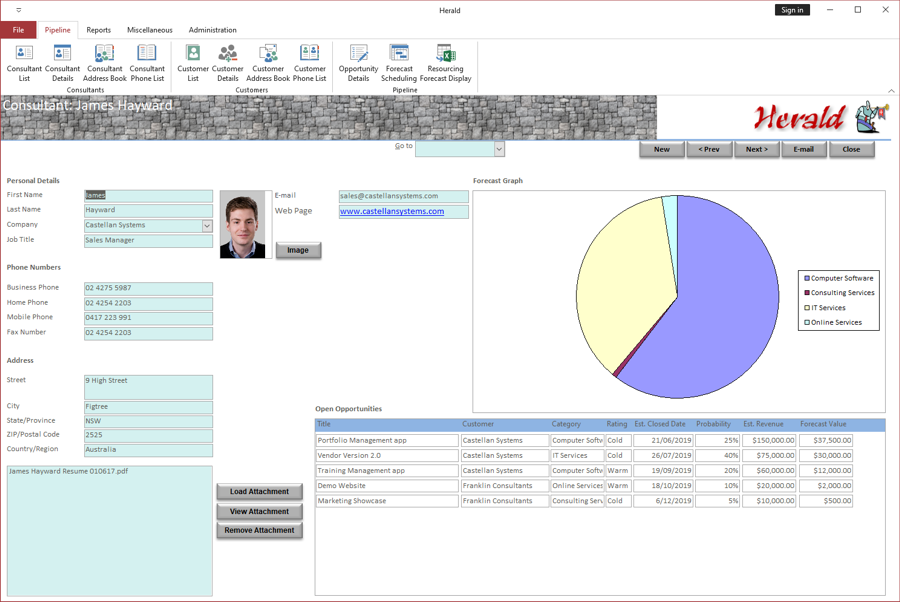
Task: Click the Job Title field
Action: 148,240
